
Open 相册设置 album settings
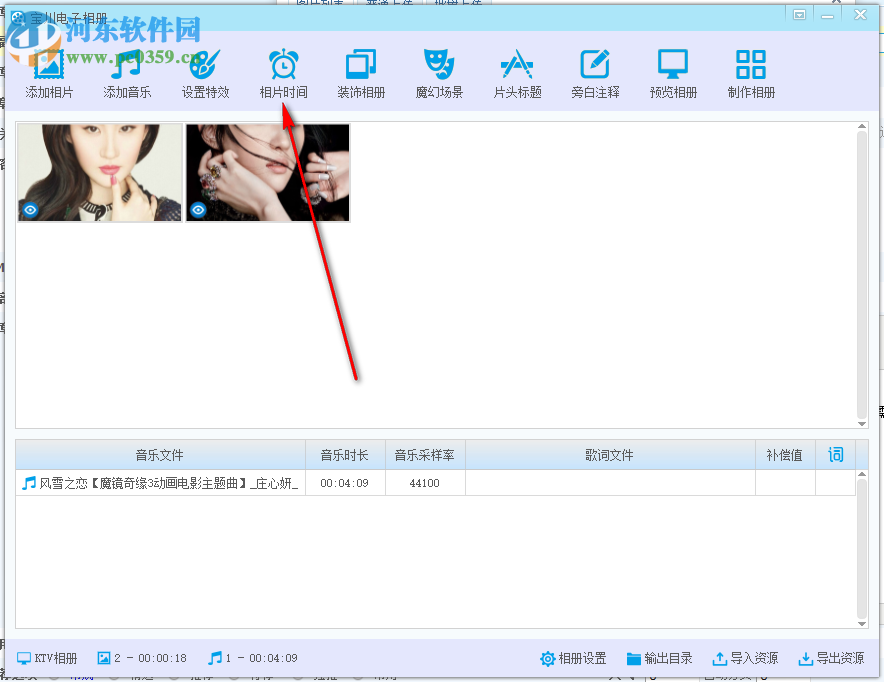pyautogui.click(x=573, y=658)
